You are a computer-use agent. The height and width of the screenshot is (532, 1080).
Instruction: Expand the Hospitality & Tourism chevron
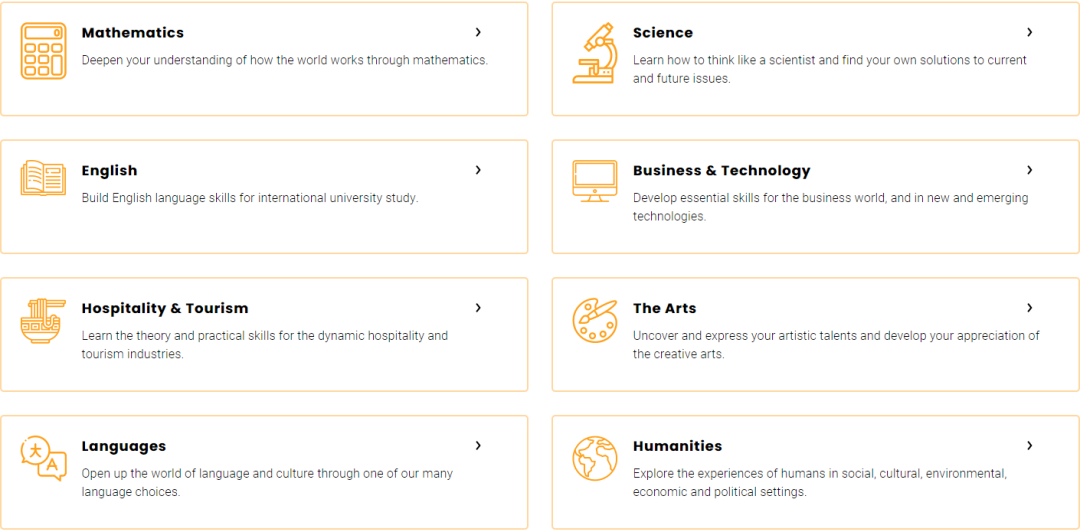click(x=478, y=308)
